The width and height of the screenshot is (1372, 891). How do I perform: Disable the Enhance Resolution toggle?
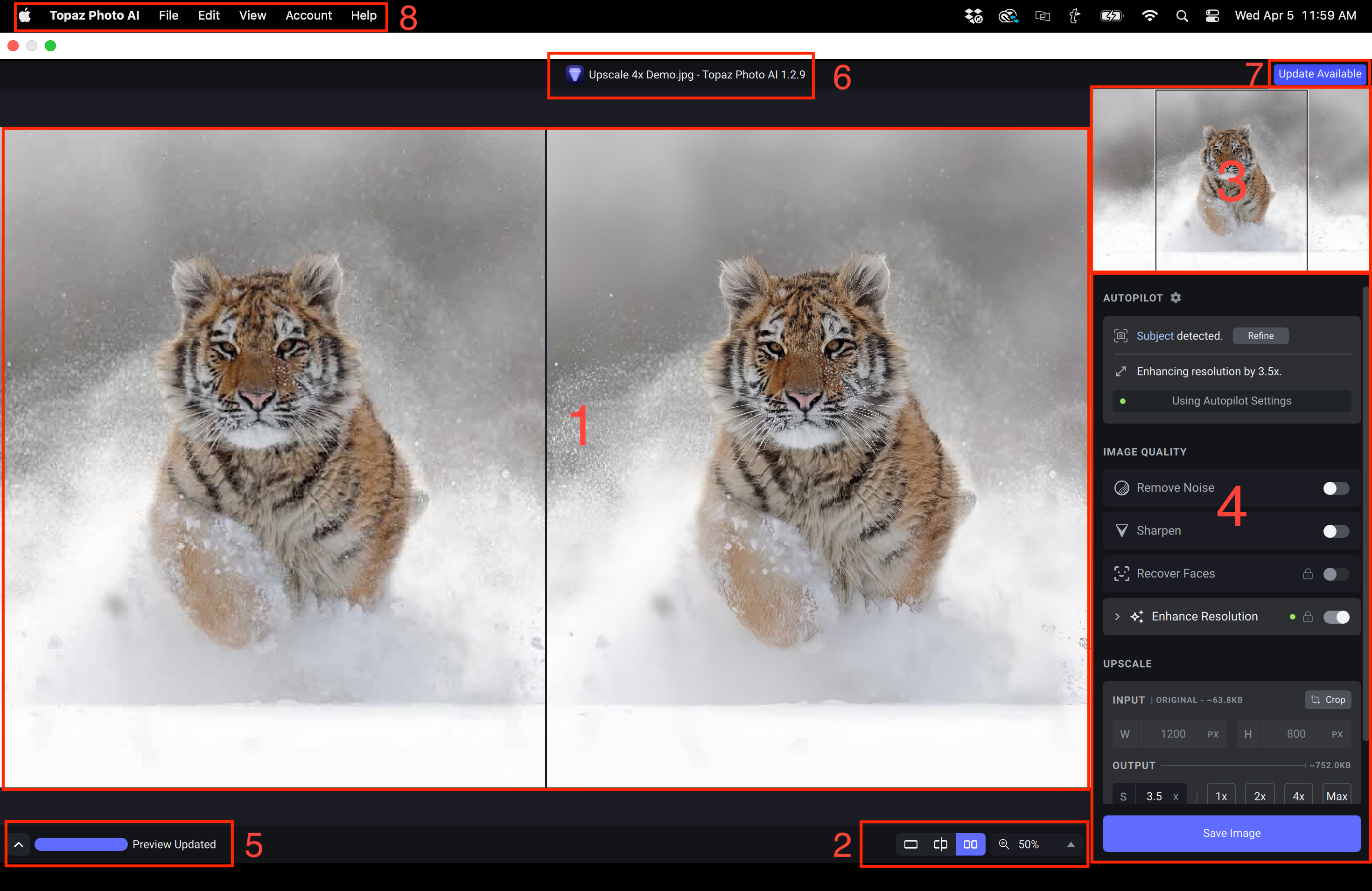point(1335,617)
